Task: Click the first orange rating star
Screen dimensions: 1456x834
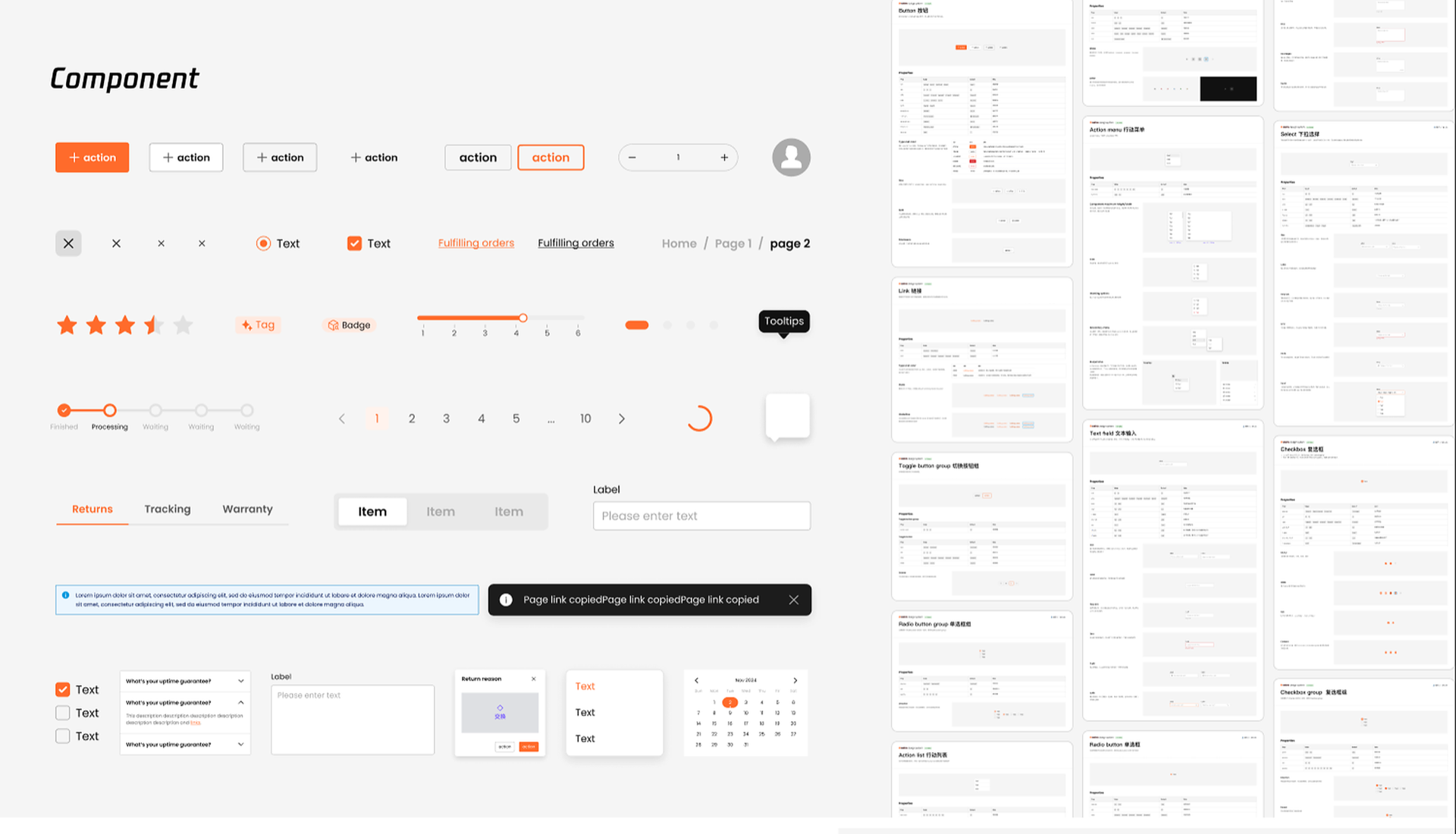Action: [x=67, y=325]
